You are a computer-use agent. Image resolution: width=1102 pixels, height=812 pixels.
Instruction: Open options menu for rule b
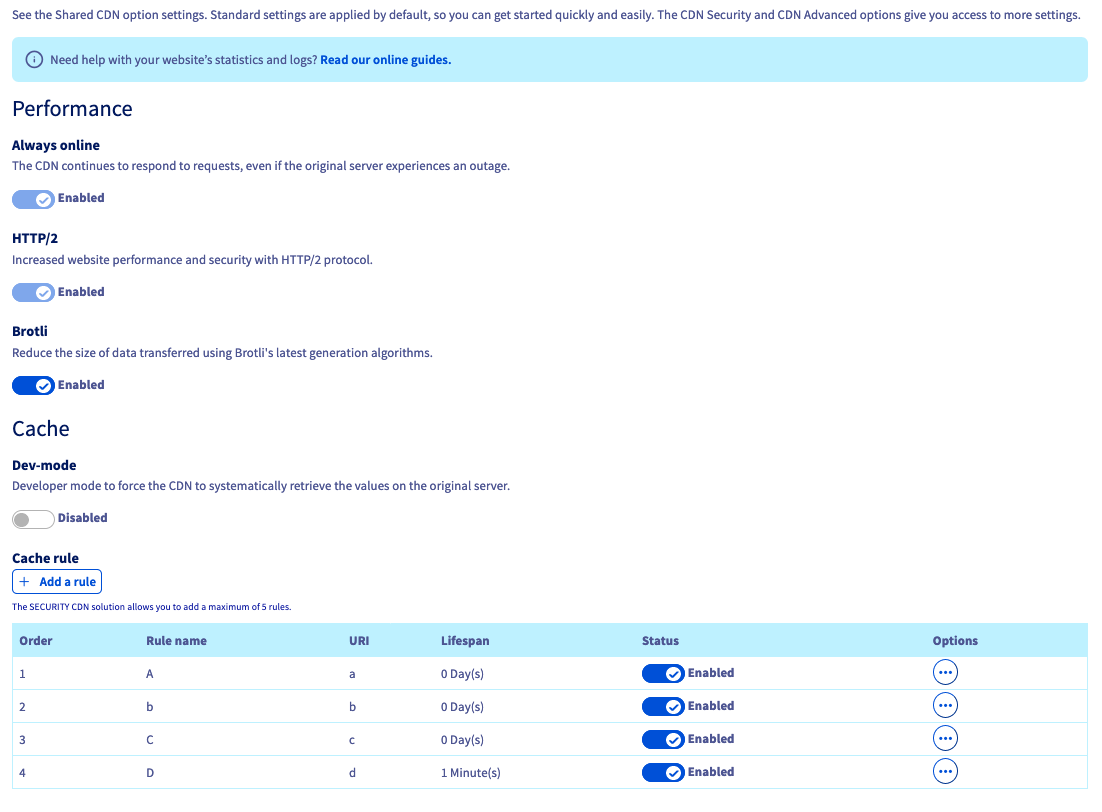pos(944,706)
